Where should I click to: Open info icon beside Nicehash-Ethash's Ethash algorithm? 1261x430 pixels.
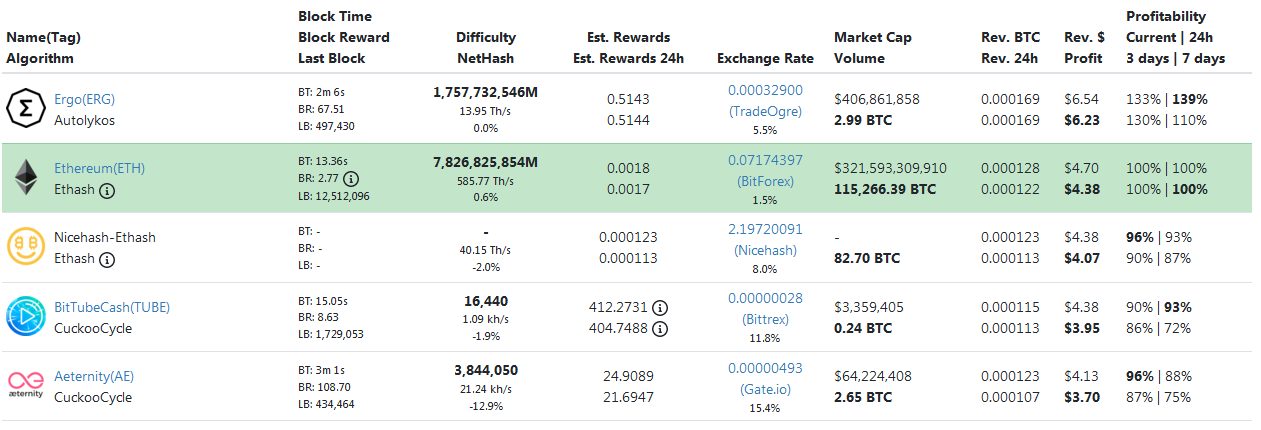[x=107, y=259]
